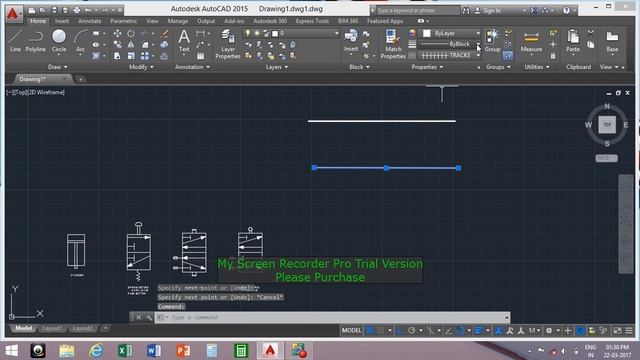Expand the Block panel
Image resolution: width=640 pixels, height=360 pixels.
point(359,67)
